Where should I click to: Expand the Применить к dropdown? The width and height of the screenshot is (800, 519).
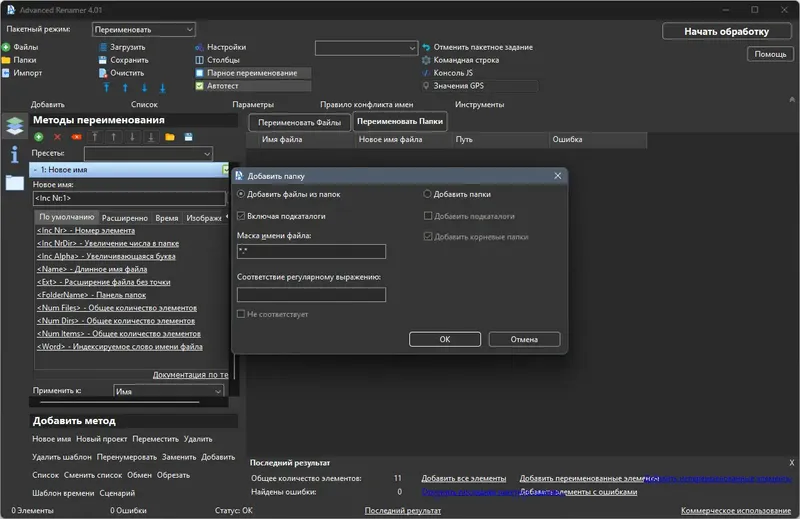[168, 391]
